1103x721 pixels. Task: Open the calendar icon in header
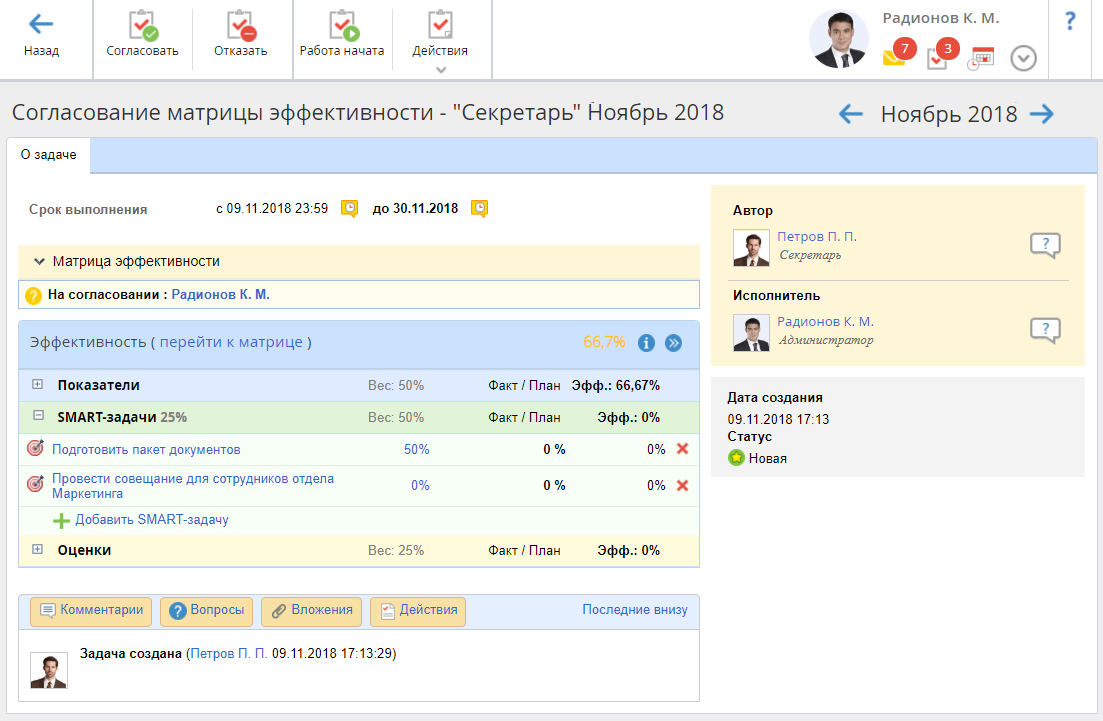(981, 58)
